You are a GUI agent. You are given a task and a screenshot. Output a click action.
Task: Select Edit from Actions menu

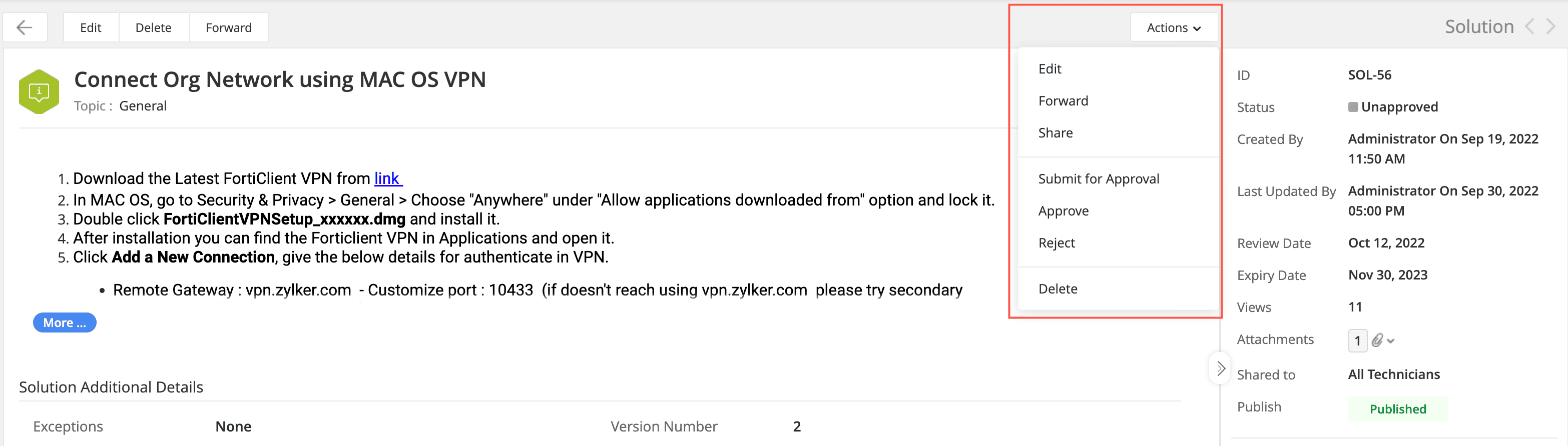point(1050,69)
